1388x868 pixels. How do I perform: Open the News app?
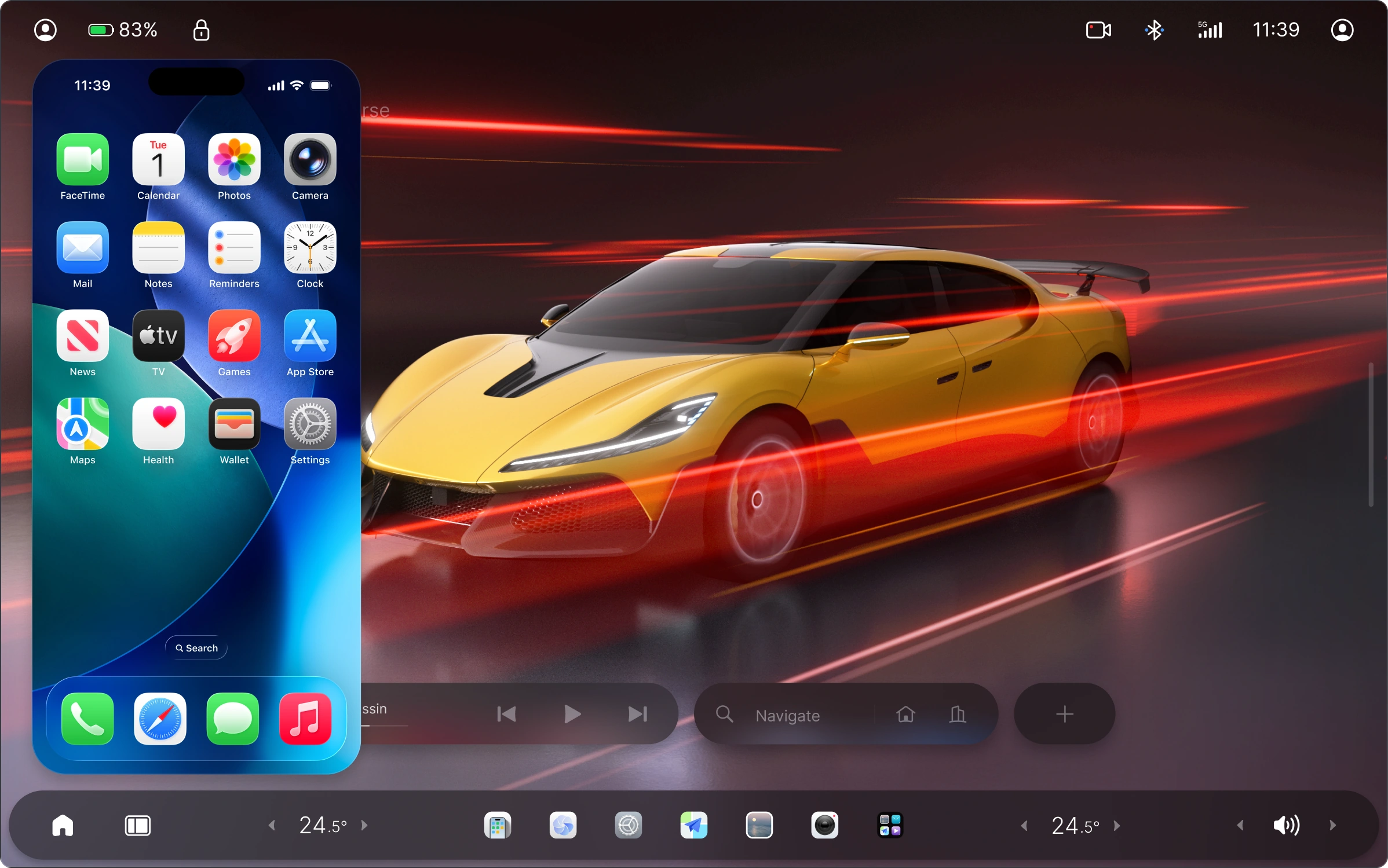coord(82,335)
